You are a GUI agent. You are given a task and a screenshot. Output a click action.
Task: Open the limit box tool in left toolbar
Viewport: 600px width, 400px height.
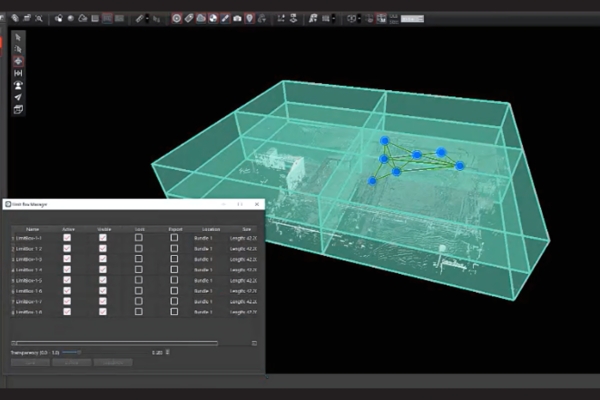(x=18, y=109)
